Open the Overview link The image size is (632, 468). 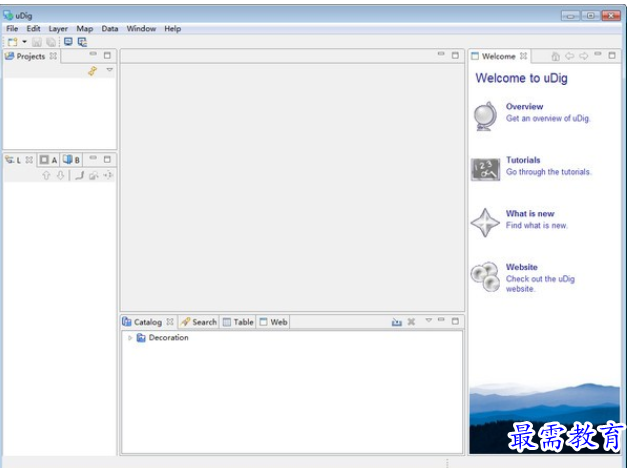pyautogui.click(x=524, y=106)
